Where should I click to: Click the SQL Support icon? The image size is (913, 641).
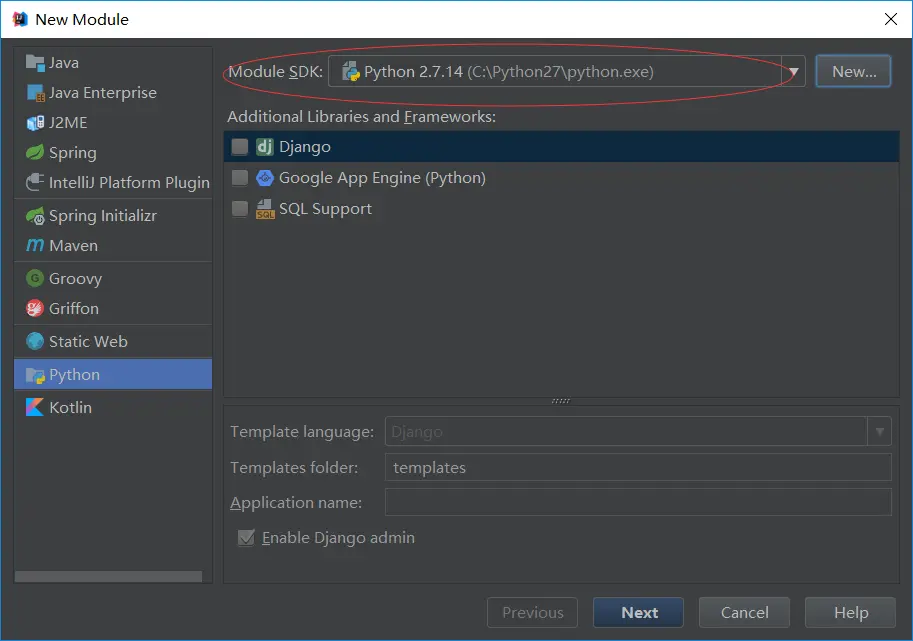coord(265,209)
